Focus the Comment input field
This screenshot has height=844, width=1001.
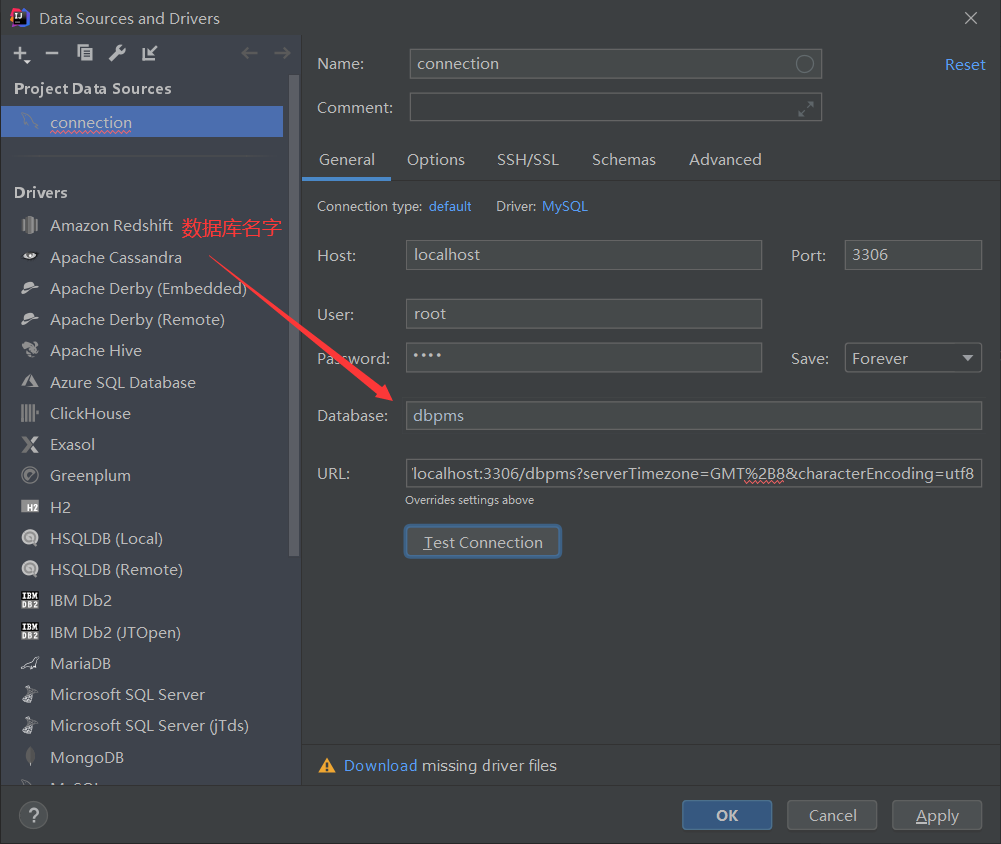click(x=615, y=107)
